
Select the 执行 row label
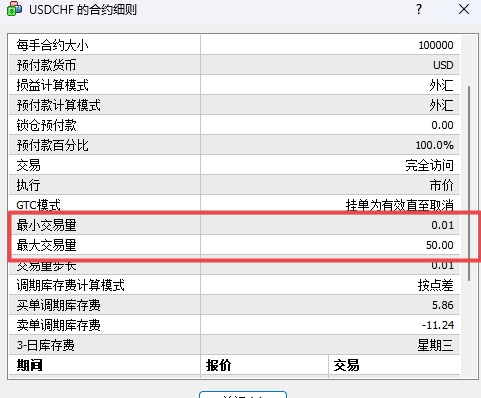click(x=28, y=185)
